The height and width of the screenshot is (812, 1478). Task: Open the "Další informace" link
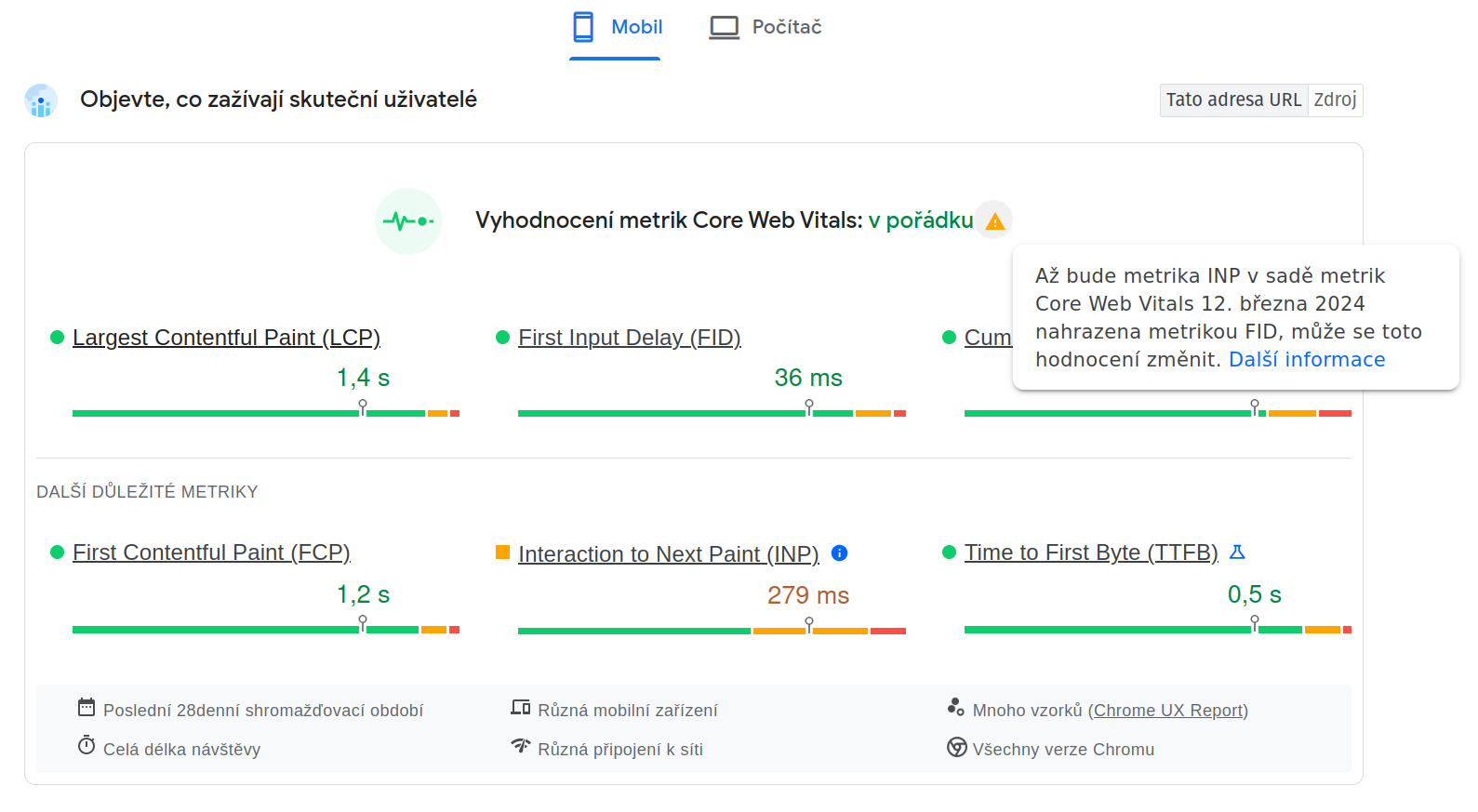point(1306,359)
